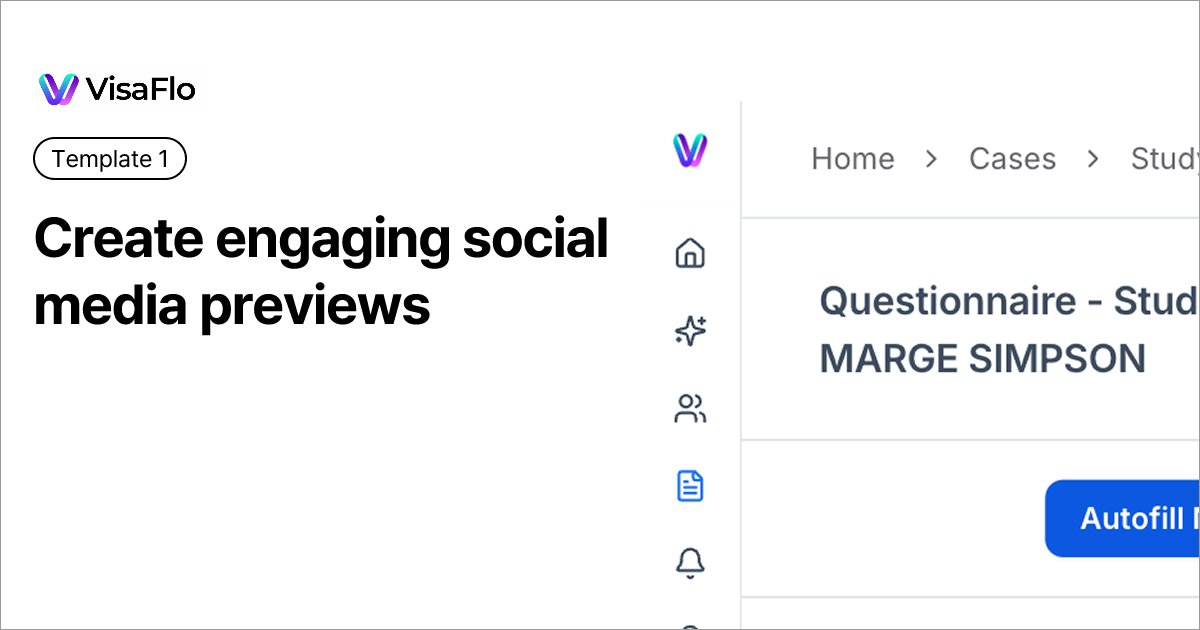Click the chevron after the Cases breadcrumb
The image size is (1200, 630).
pyautogui.click(x=1093, y=159)
